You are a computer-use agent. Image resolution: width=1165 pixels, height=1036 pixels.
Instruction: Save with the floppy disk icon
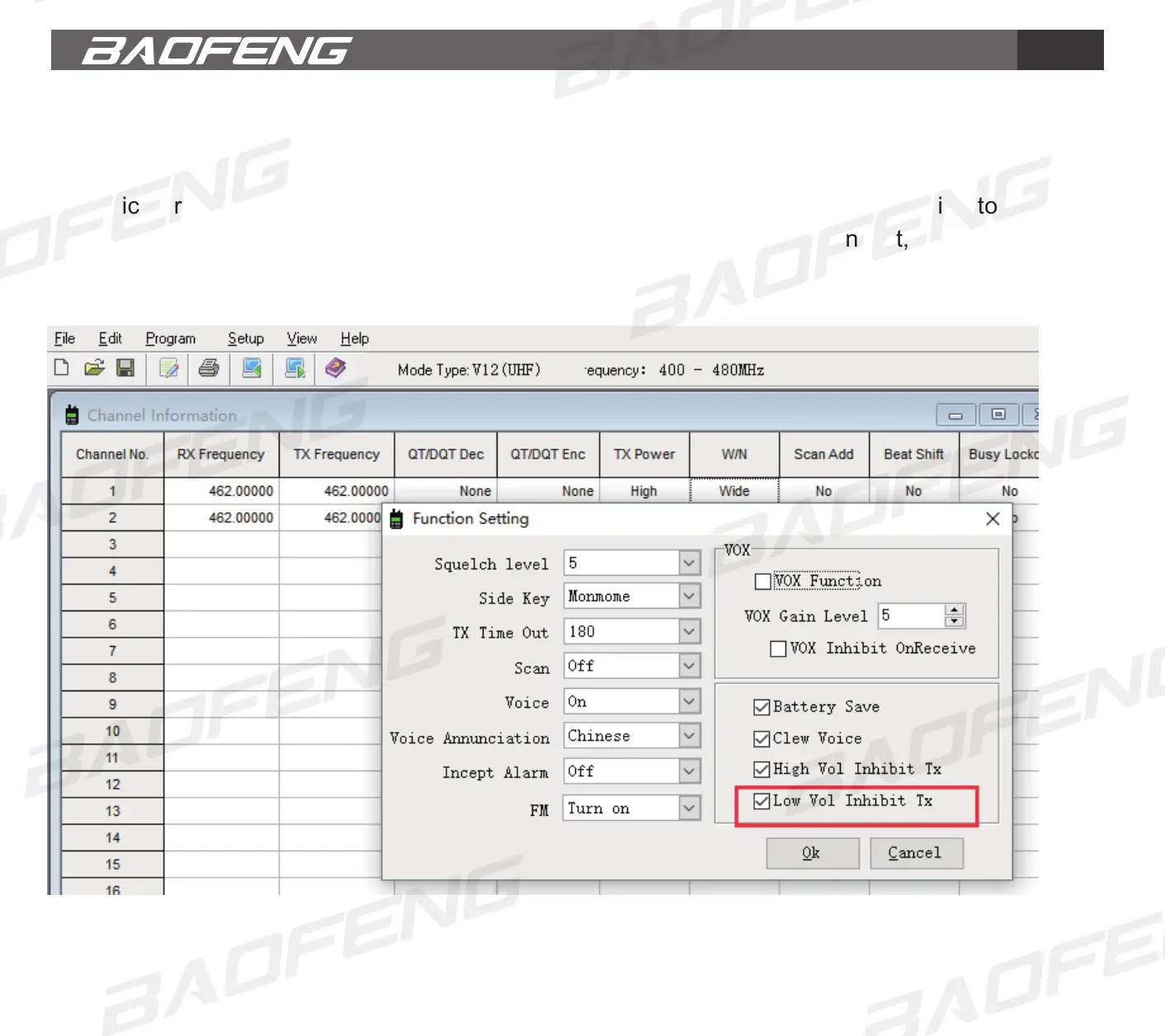pos(125,368)
